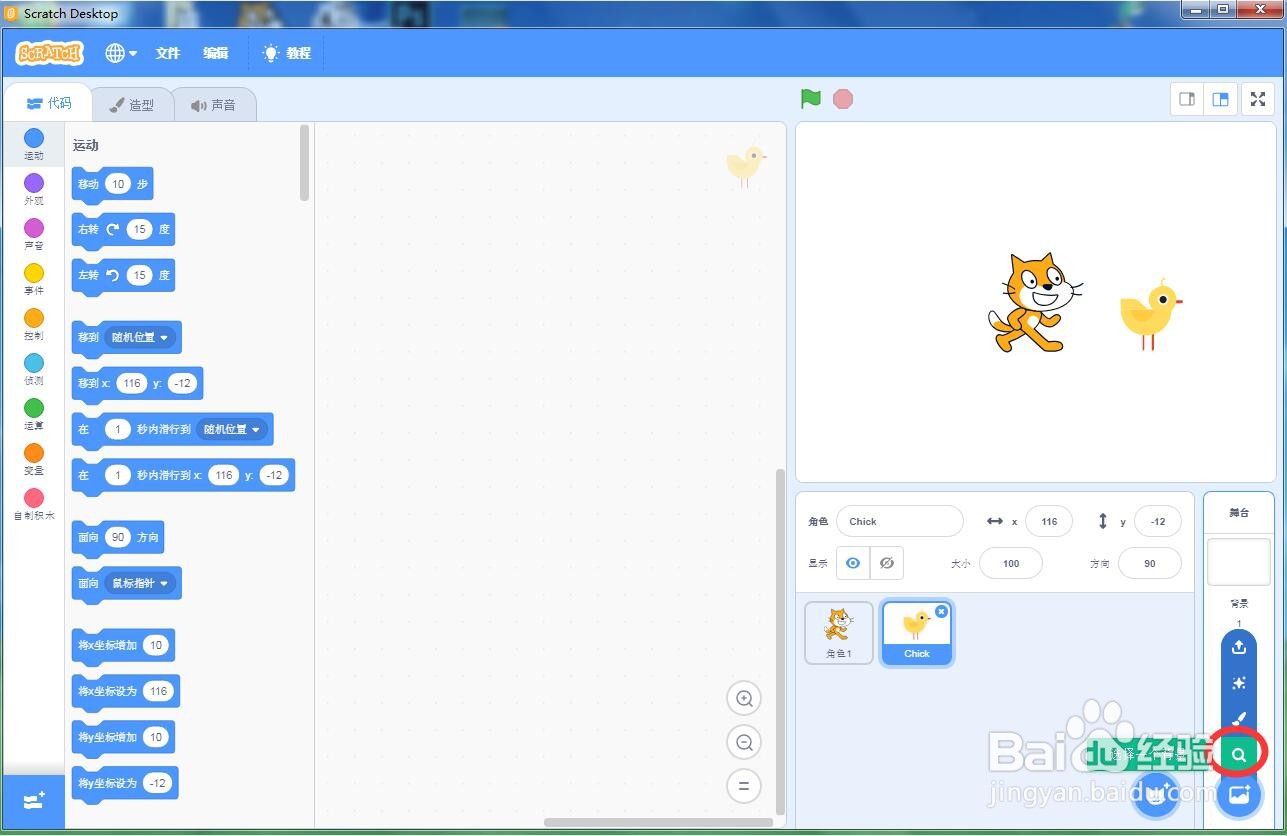Upload a sprite from file

tap(1239, 647)
